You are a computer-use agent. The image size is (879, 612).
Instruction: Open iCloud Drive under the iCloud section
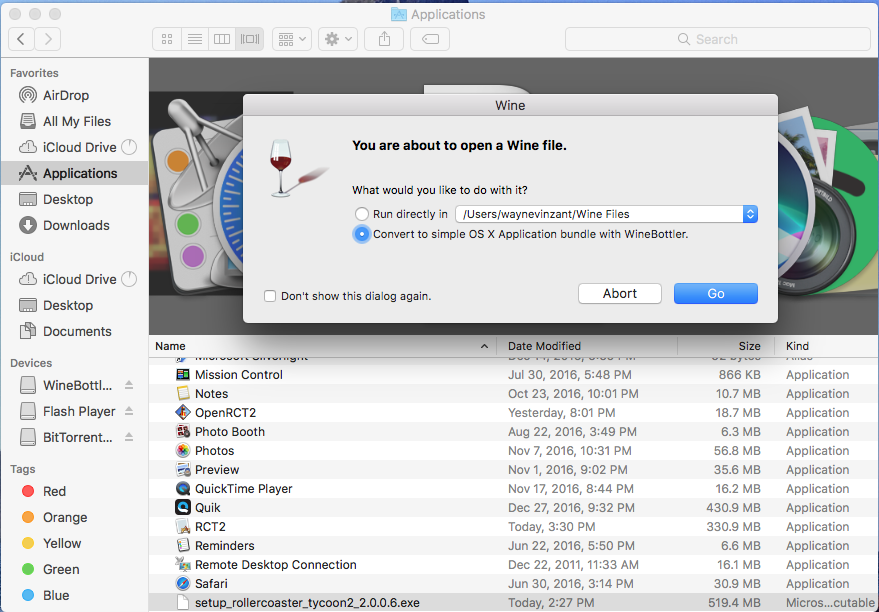(74, 279)
